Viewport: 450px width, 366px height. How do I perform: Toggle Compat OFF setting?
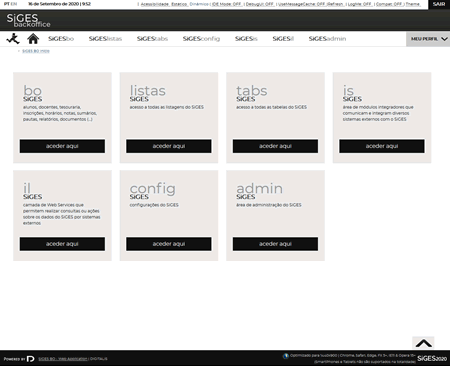tap(389, 4)
